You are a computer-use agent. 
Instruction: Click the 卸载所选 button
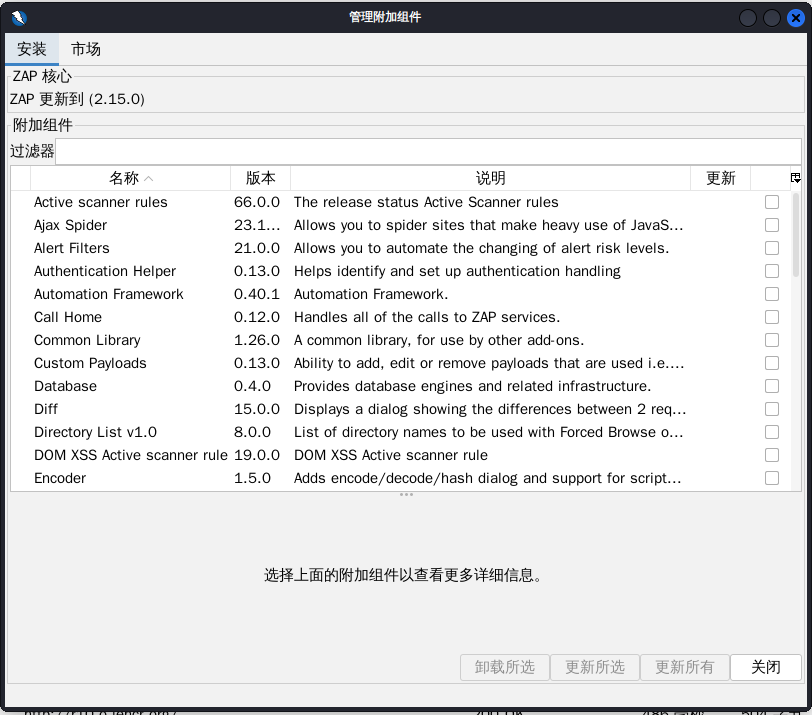click(504, 667)
